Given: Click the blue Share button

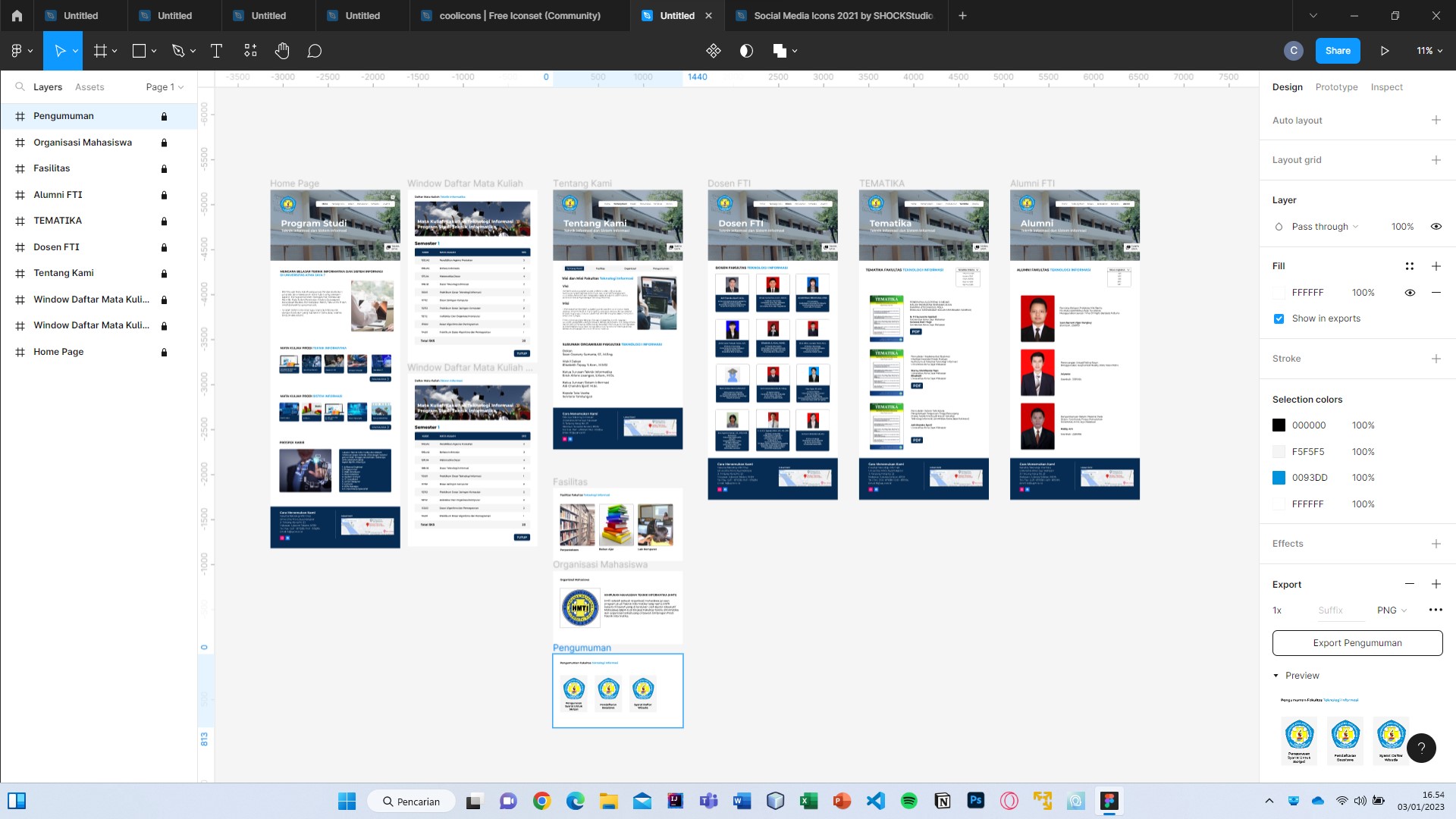Looking at the screenshot, I should pyautogui.click(x=1338, y=51).
